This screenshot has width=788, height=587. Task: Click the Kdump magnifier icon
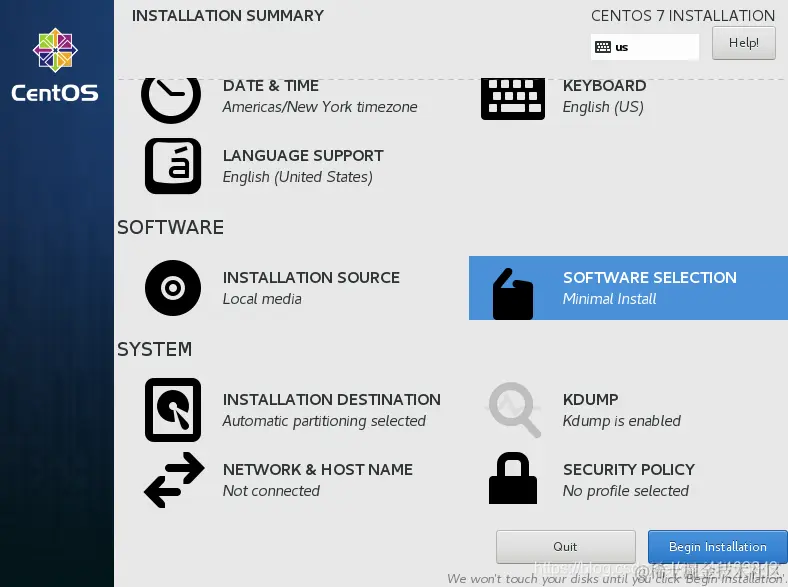(x=515, y=410)
